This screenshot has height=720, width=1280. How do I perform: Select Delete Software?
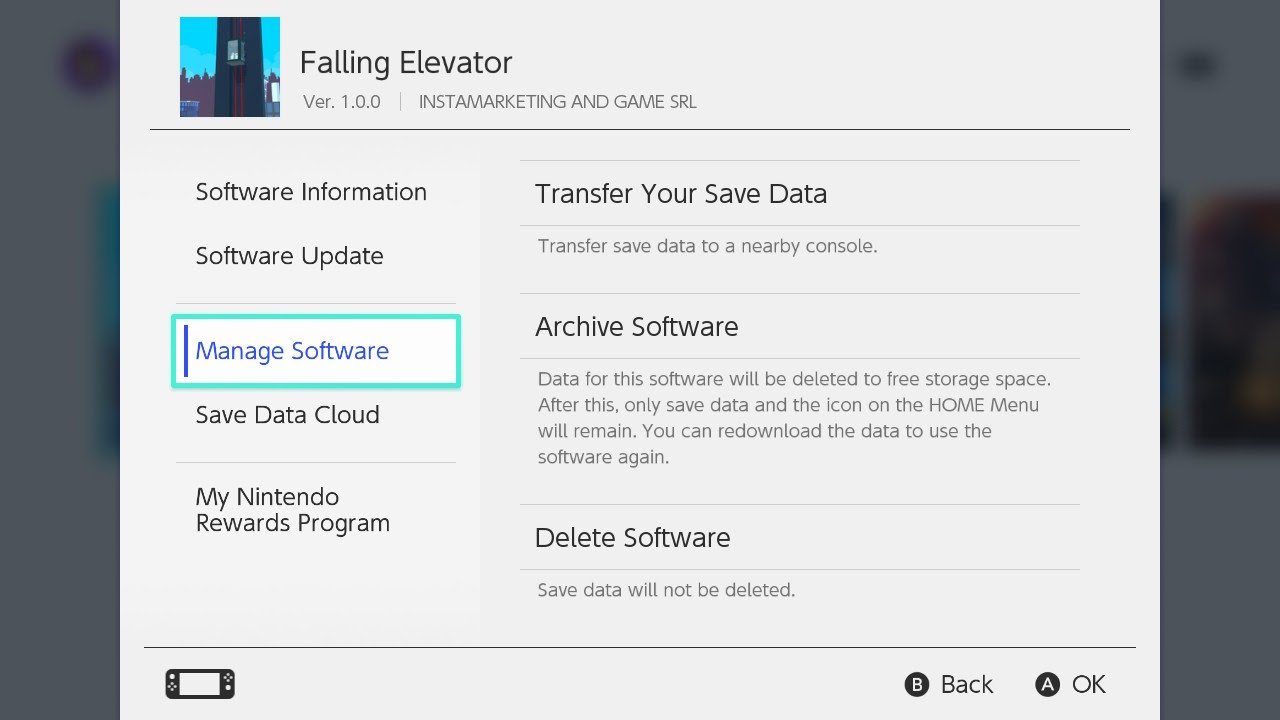tap(633, 537)
